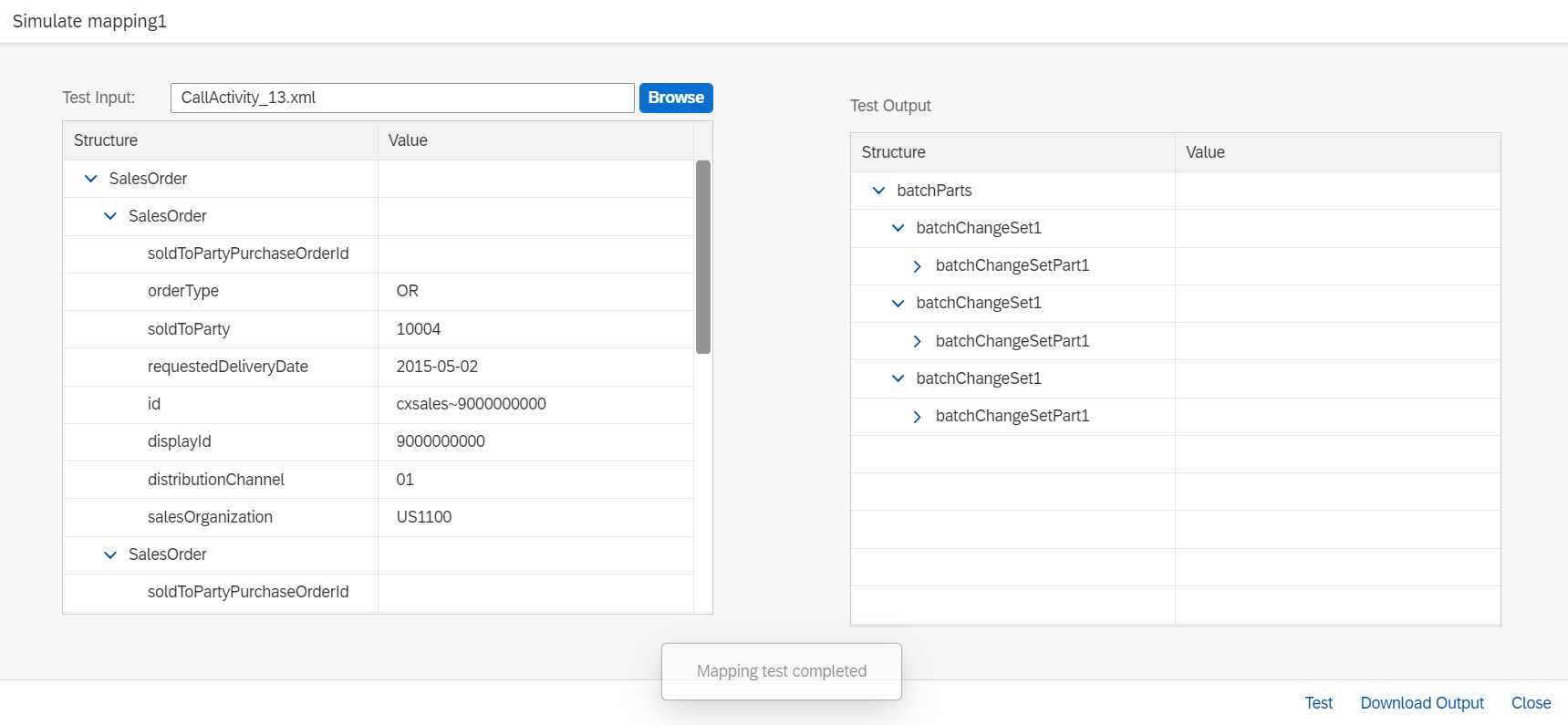Click the output Value column header
The image size is (1568, 725).
[x=1336, y=152]
